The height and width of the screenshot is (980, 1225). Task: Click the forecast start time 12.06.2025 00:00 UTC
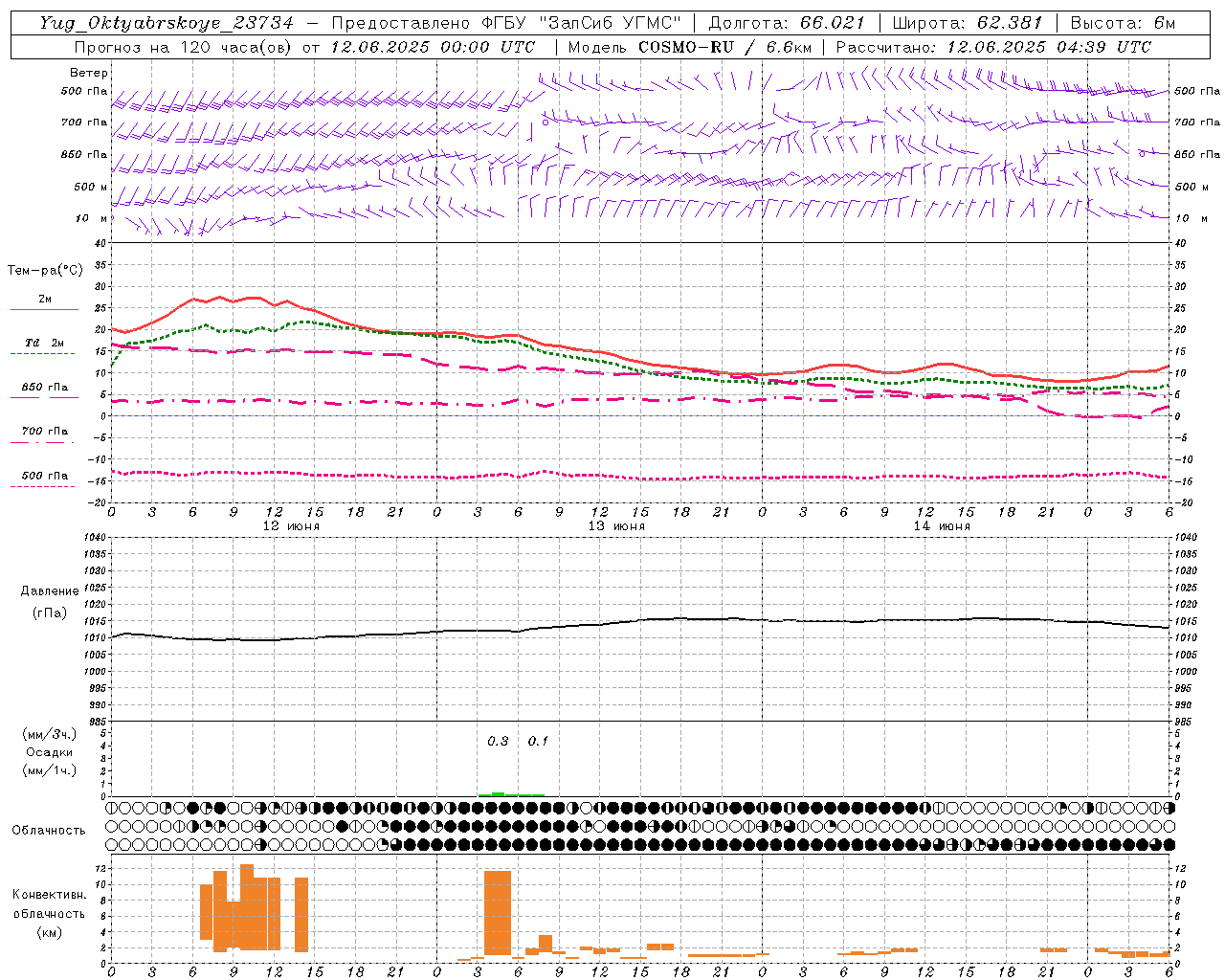(x=433, y=47)
